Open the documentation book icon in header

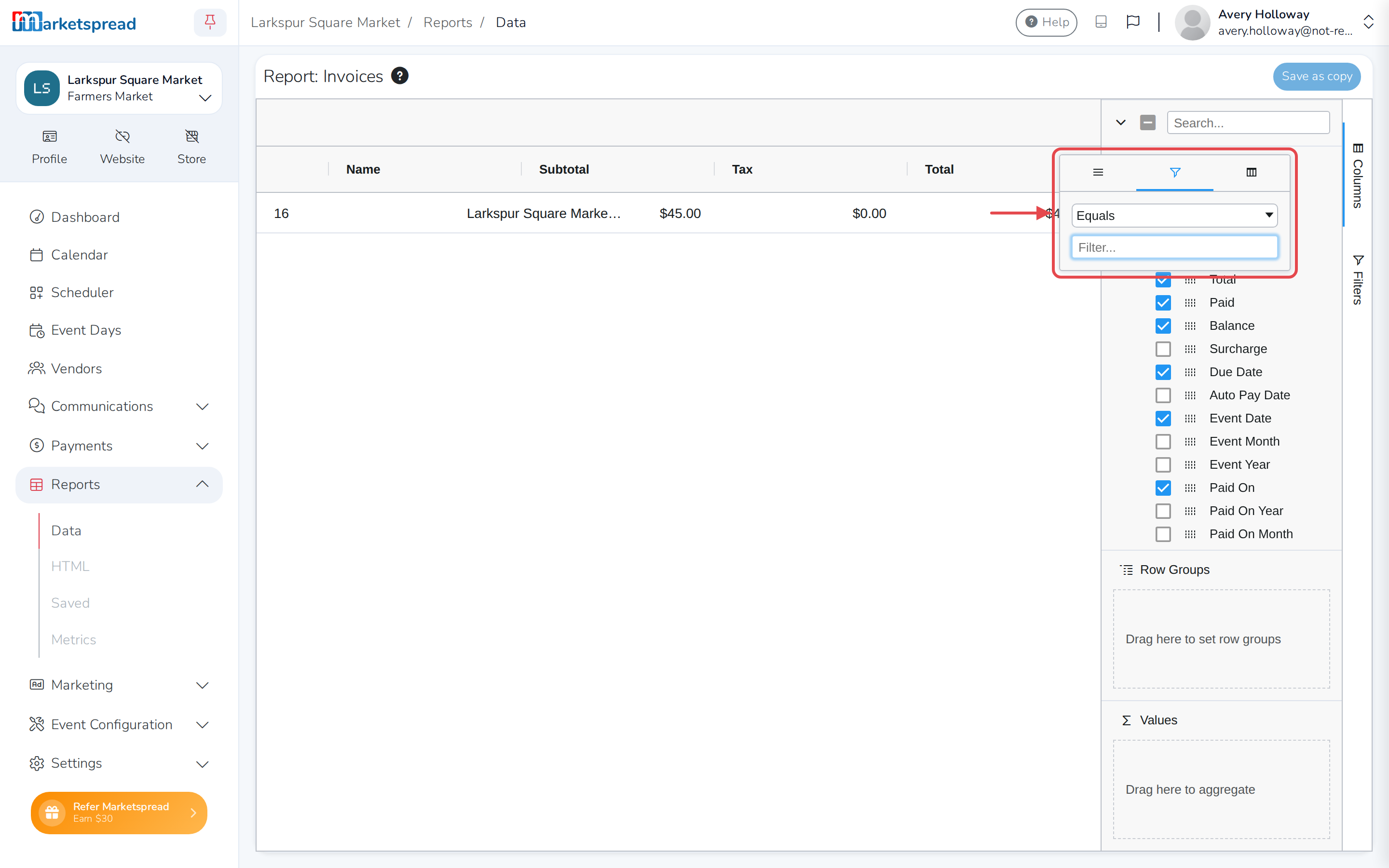pos(1100,22)
